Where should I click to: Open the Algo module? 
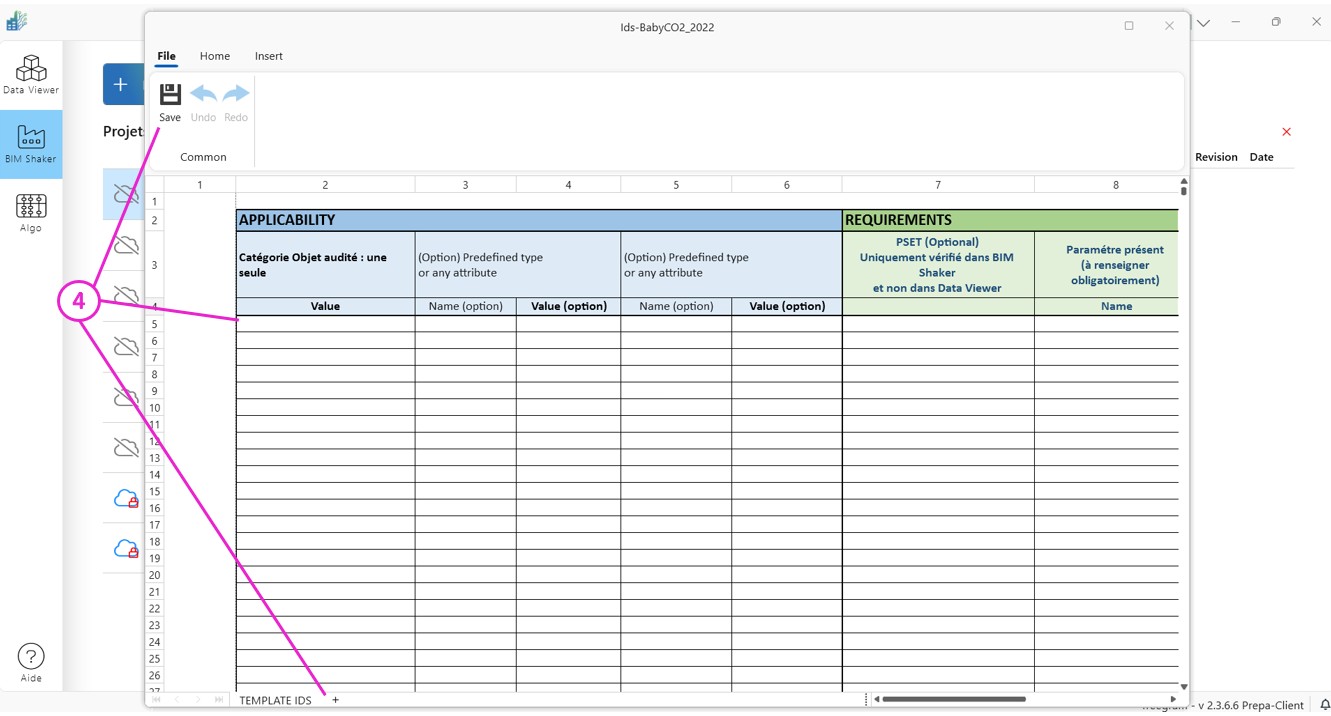[x=31, y=213]
